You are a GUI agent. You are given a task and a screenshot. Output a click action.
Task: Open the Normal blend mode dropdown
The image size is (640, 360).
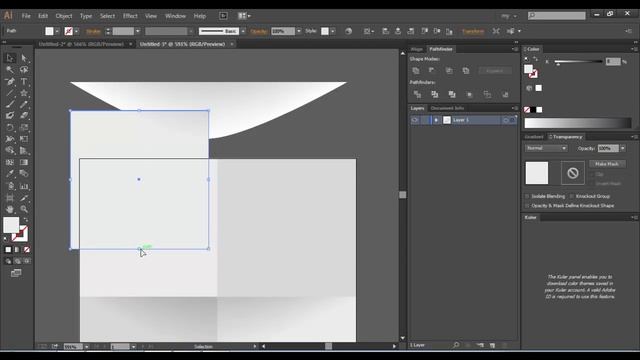point(546,148)
